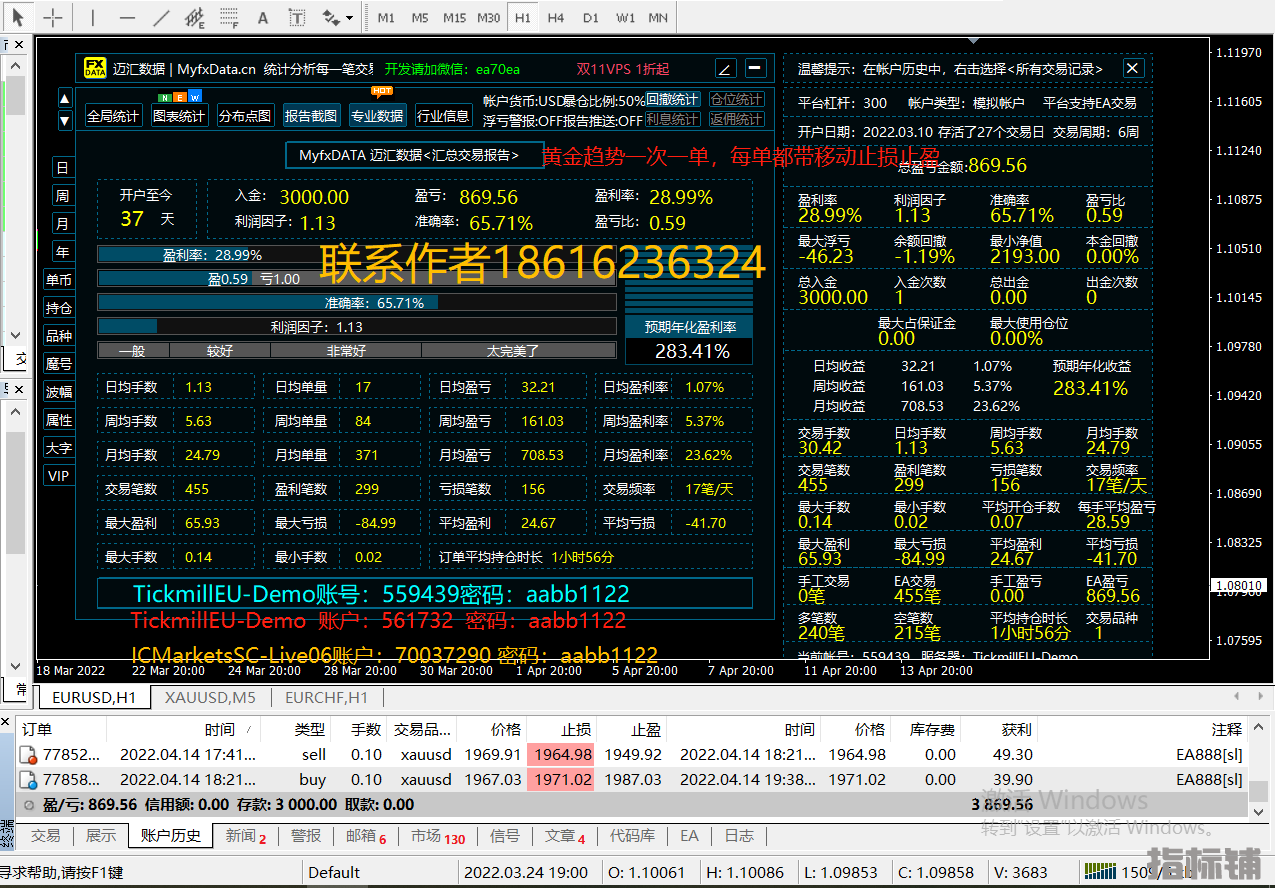This screenshot has width=1275, height=888.
Task: Open the 邮箱 mailbox terminal tab
Action: pos(366,836)
